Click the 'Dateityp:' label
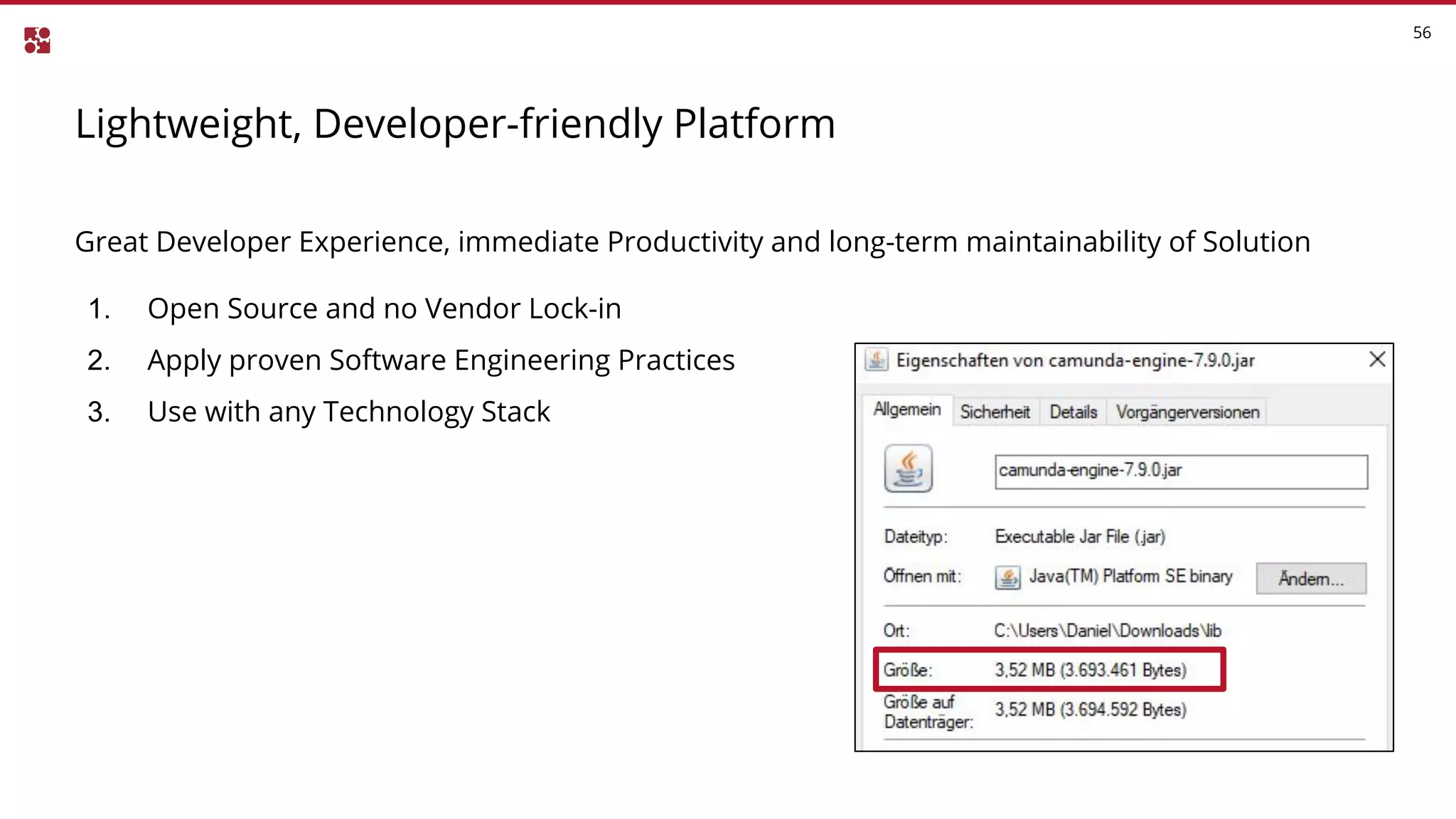The height and width of the screenshot is (819, 1456). coord(916,537)
